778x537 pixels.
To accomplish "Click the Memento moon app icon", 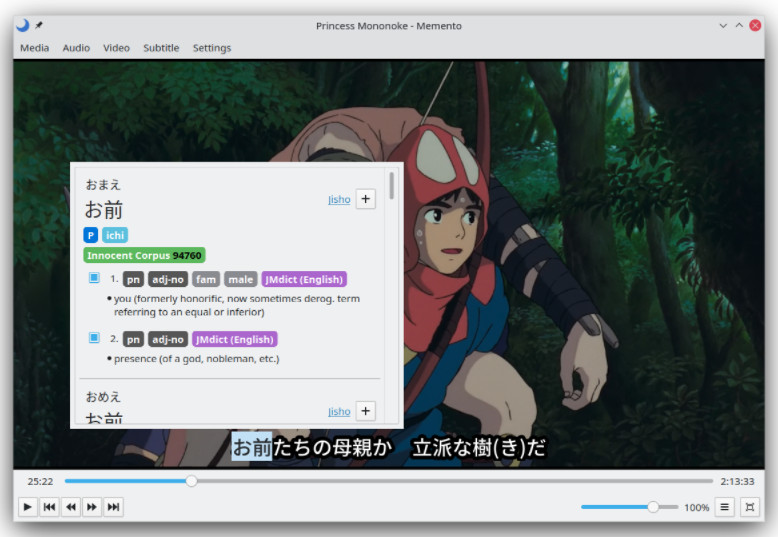I will point(22,25).
